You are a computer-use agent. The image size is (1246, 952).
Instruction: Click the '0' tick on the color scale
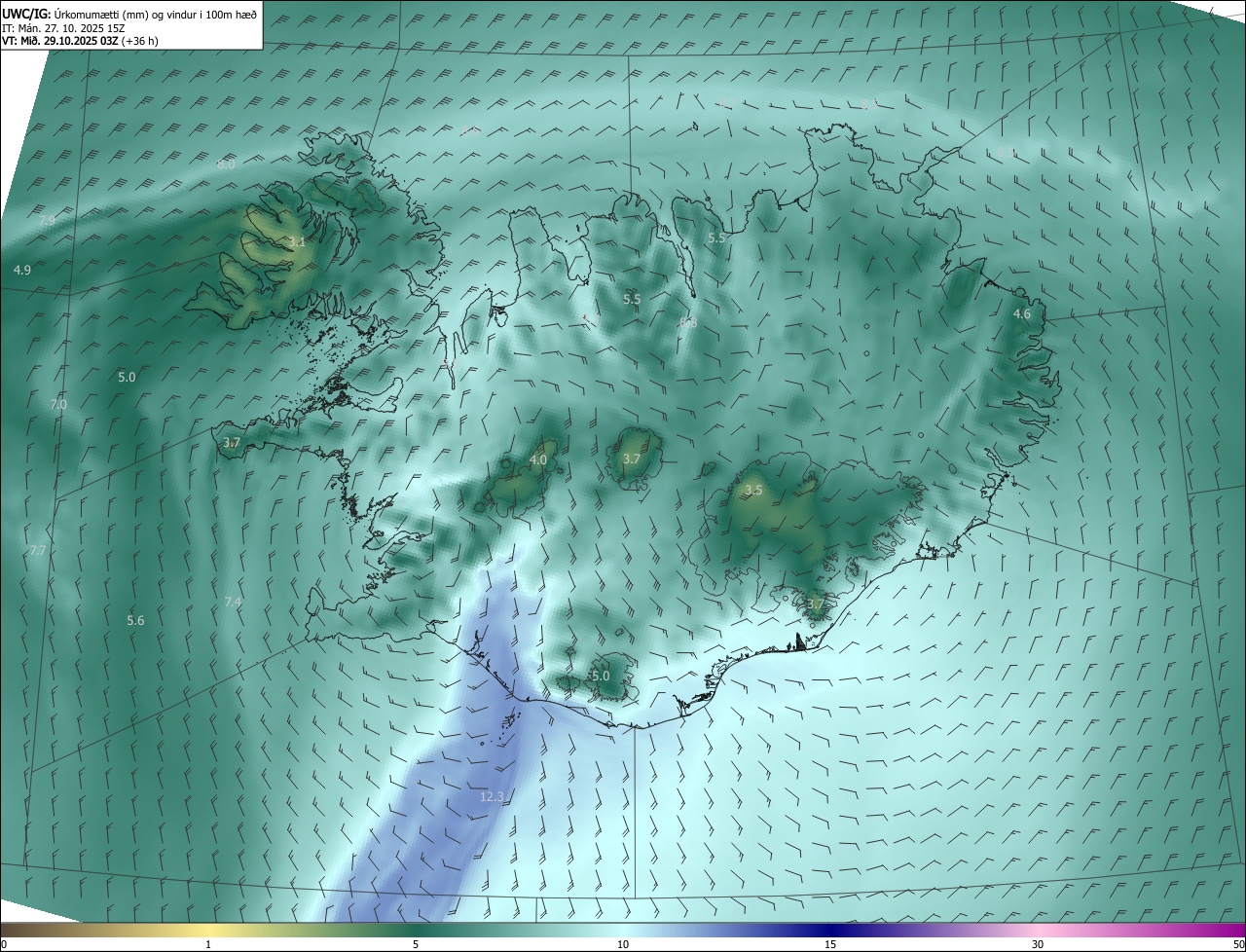coord(4,944)
